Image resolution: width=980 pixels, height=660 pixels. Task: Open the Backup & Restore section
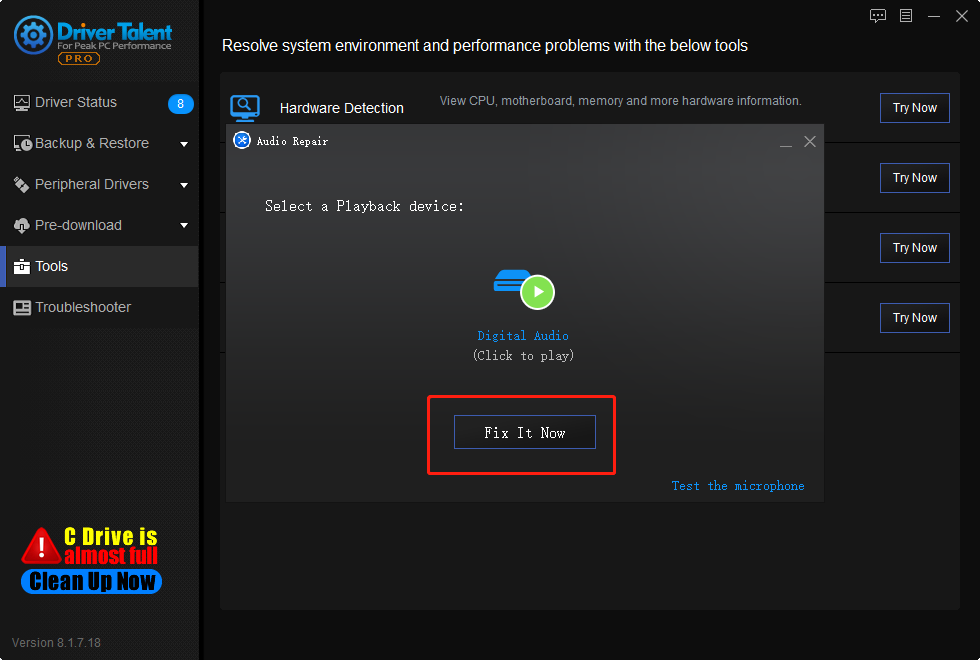pyautogui.click(x=99, y=143)
